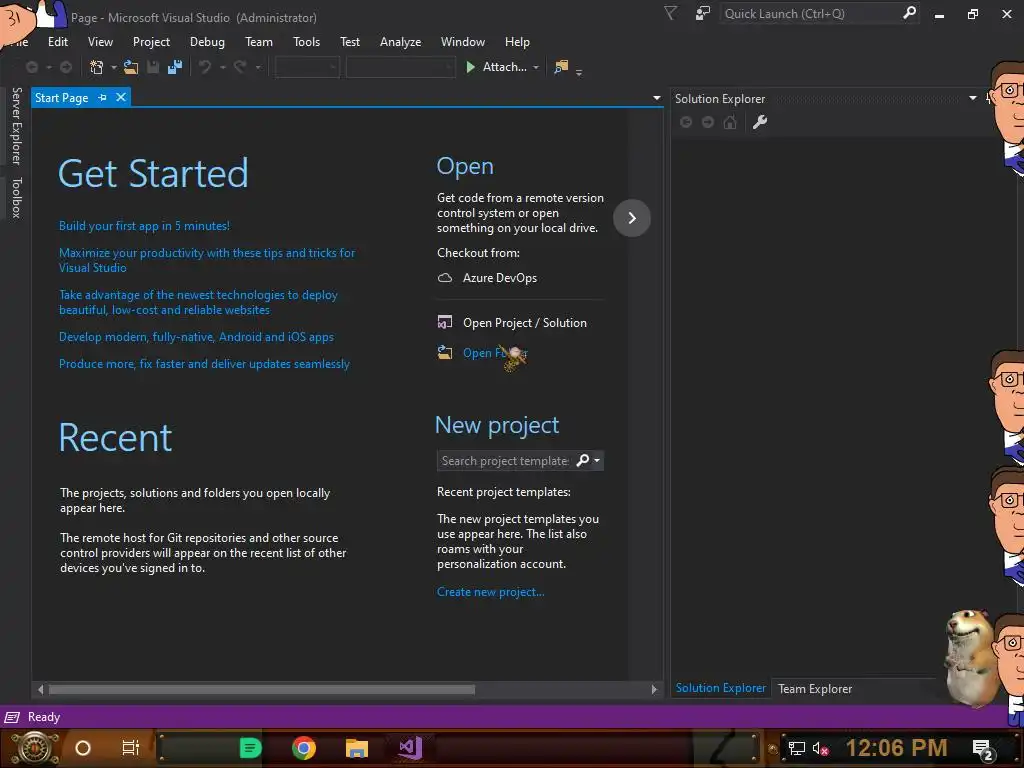The width and height of the screenshot is (1024, 768).
Task: Open the Undo history dropdown arrow
Action: point(222,67)
